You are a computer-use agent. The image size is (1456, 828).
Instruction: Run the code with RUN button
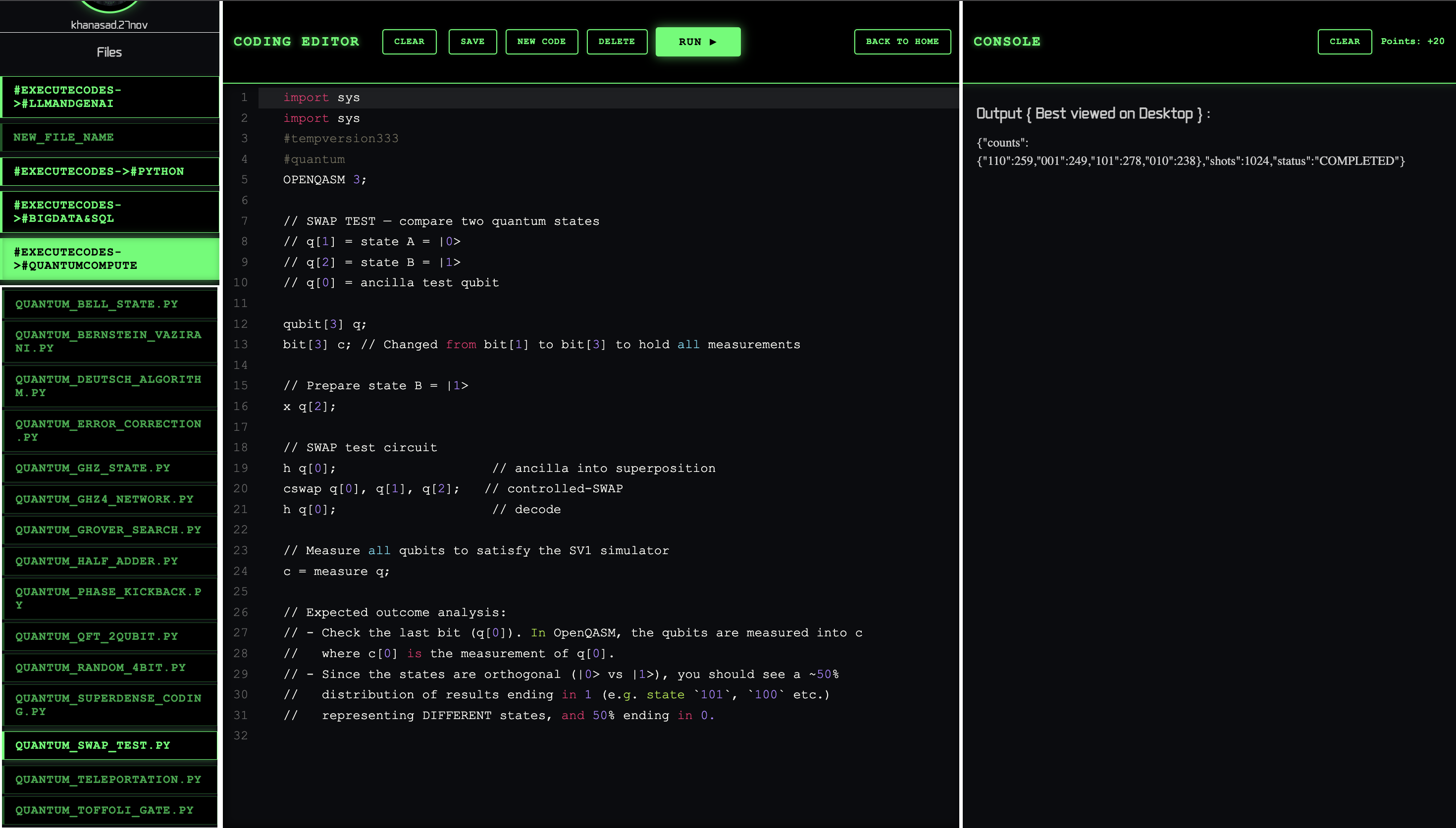[698, 42]
